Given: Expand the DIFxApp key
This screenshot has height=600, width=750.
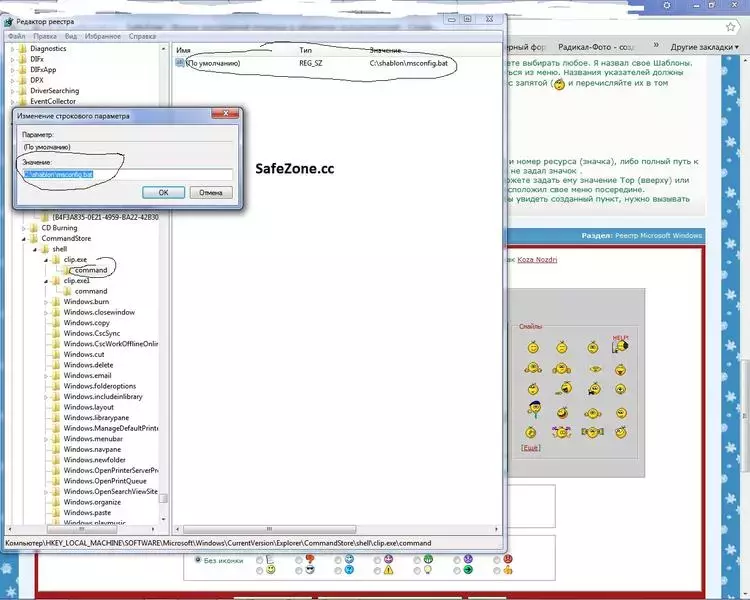Looking at the screenshot, I should (12, 69).
